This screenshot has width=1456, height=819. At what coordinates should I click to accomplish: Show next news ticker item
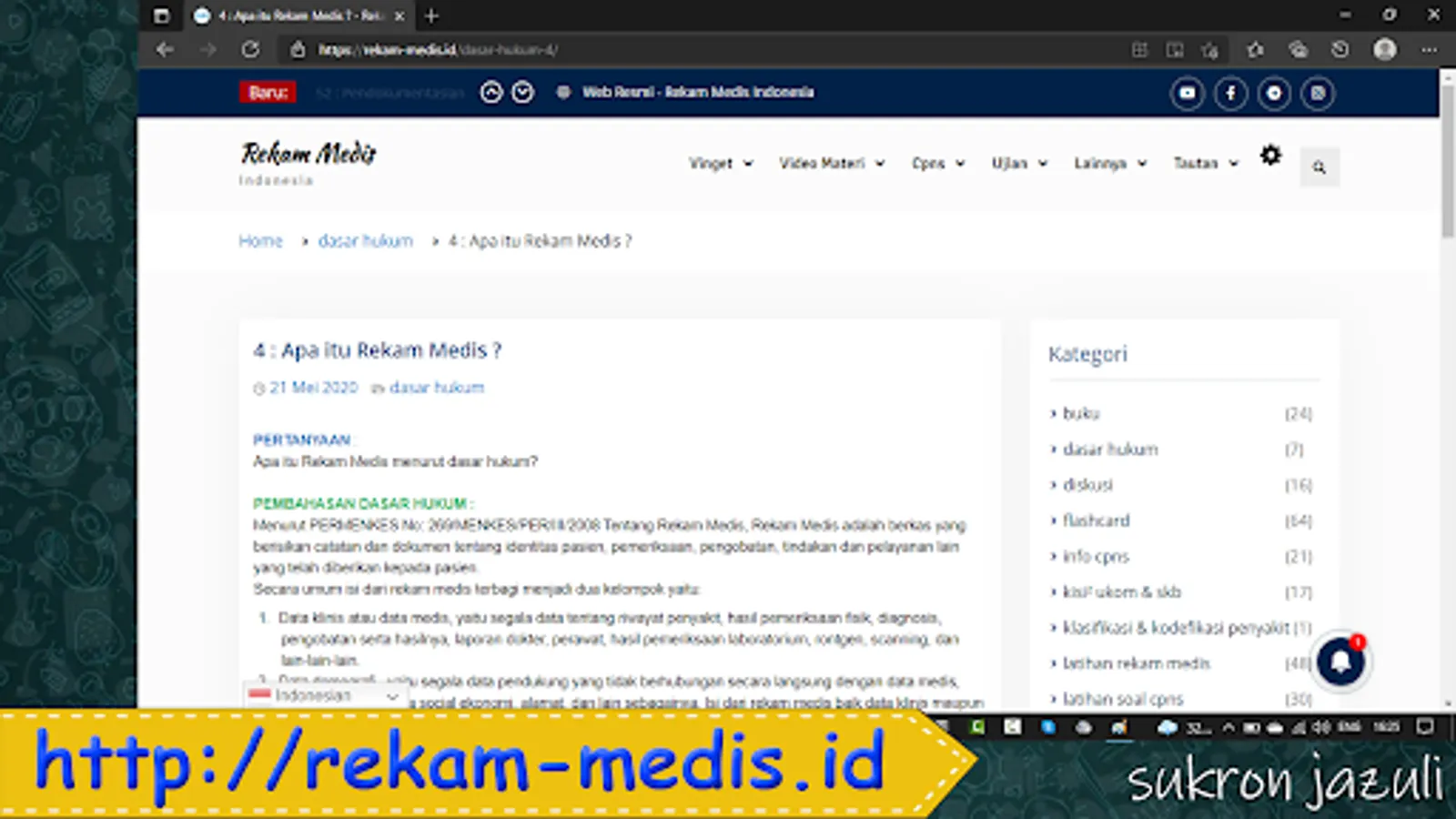(x=522, y=92)
